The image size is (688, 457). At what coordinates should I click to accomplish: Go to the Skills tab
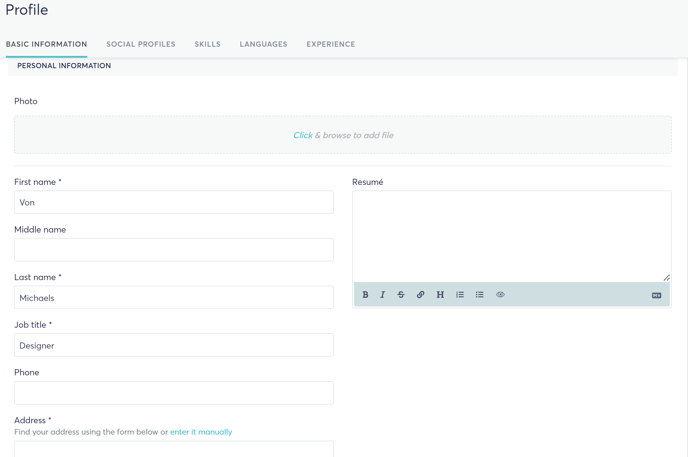(x=208, y=44)
